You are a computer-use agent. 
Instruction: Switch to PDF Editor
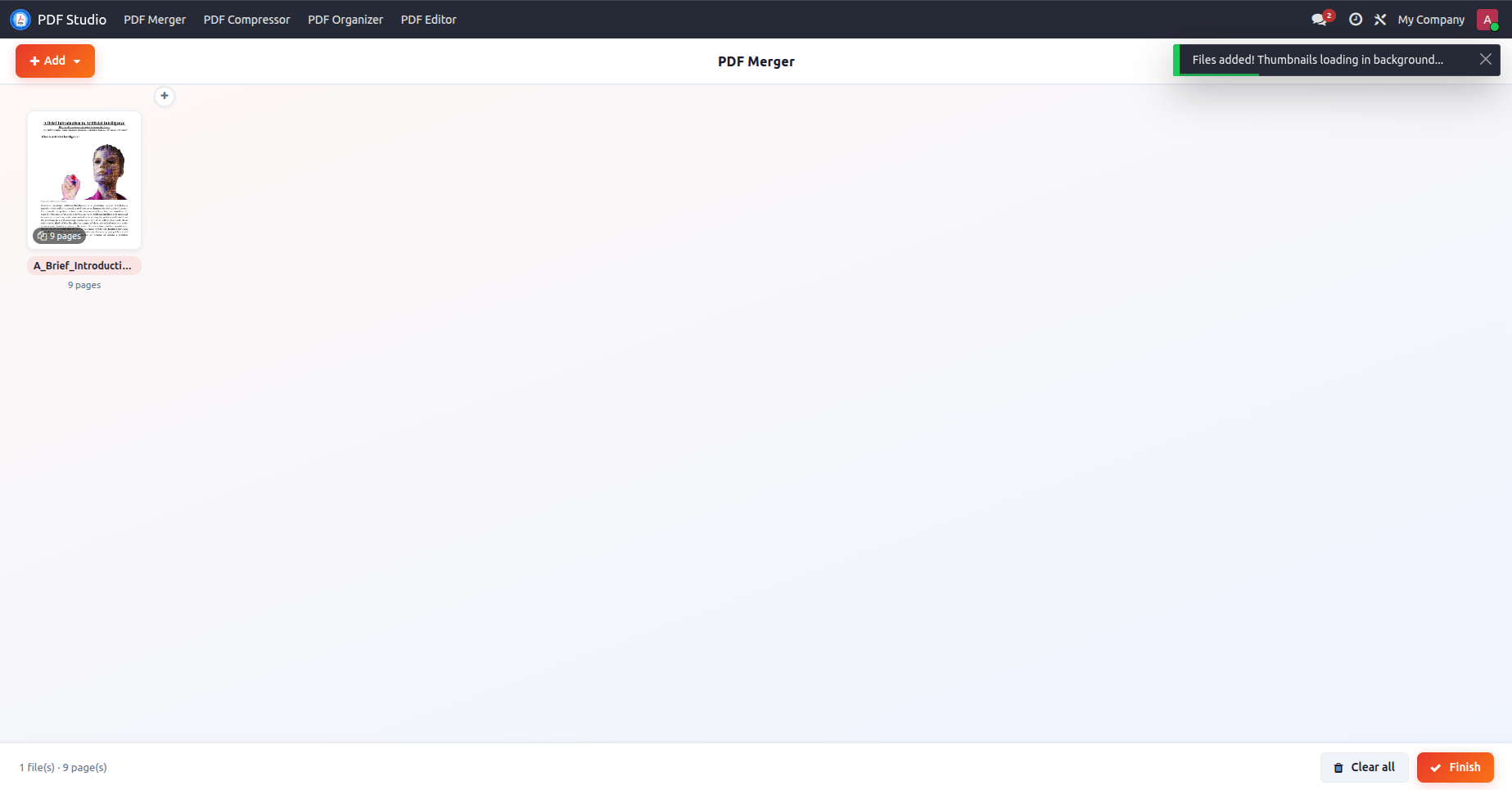tap(428, 20)
